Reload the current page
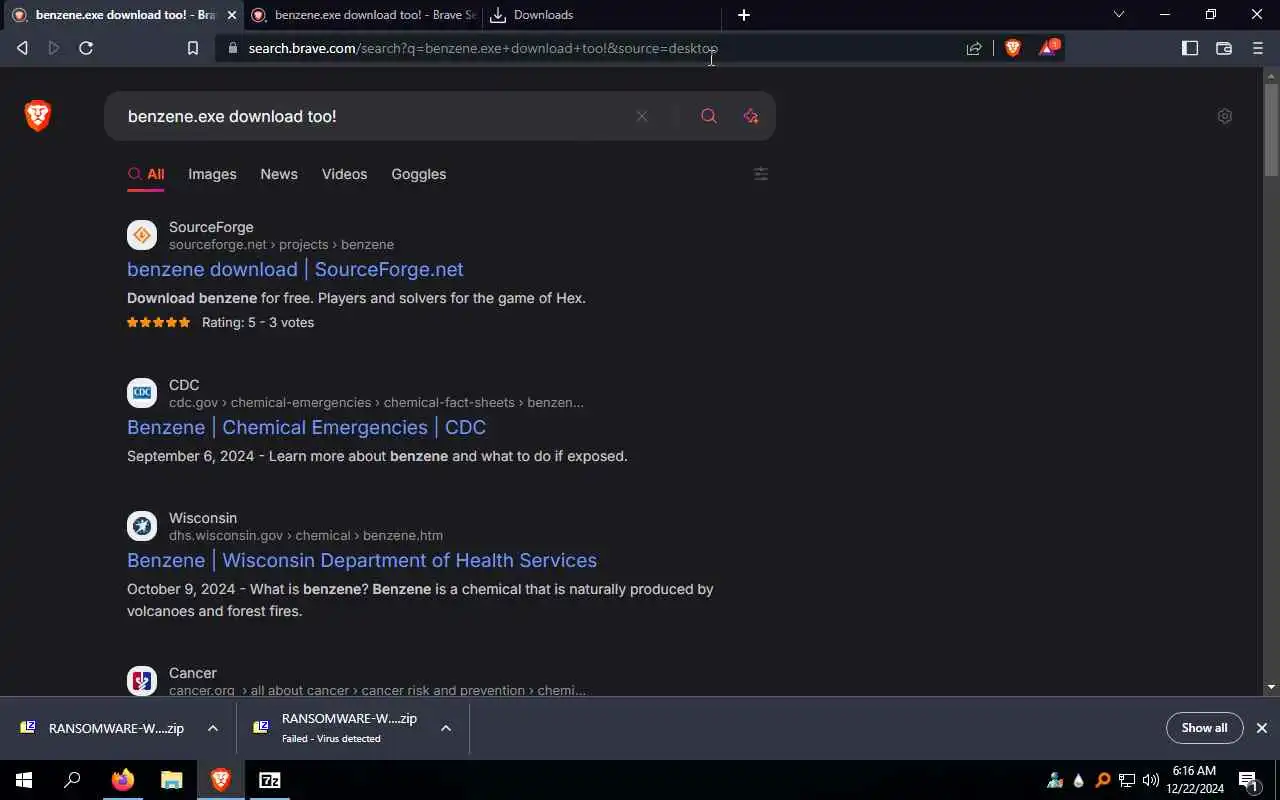The image size is (1280, 800). click(x=86, y=48)
